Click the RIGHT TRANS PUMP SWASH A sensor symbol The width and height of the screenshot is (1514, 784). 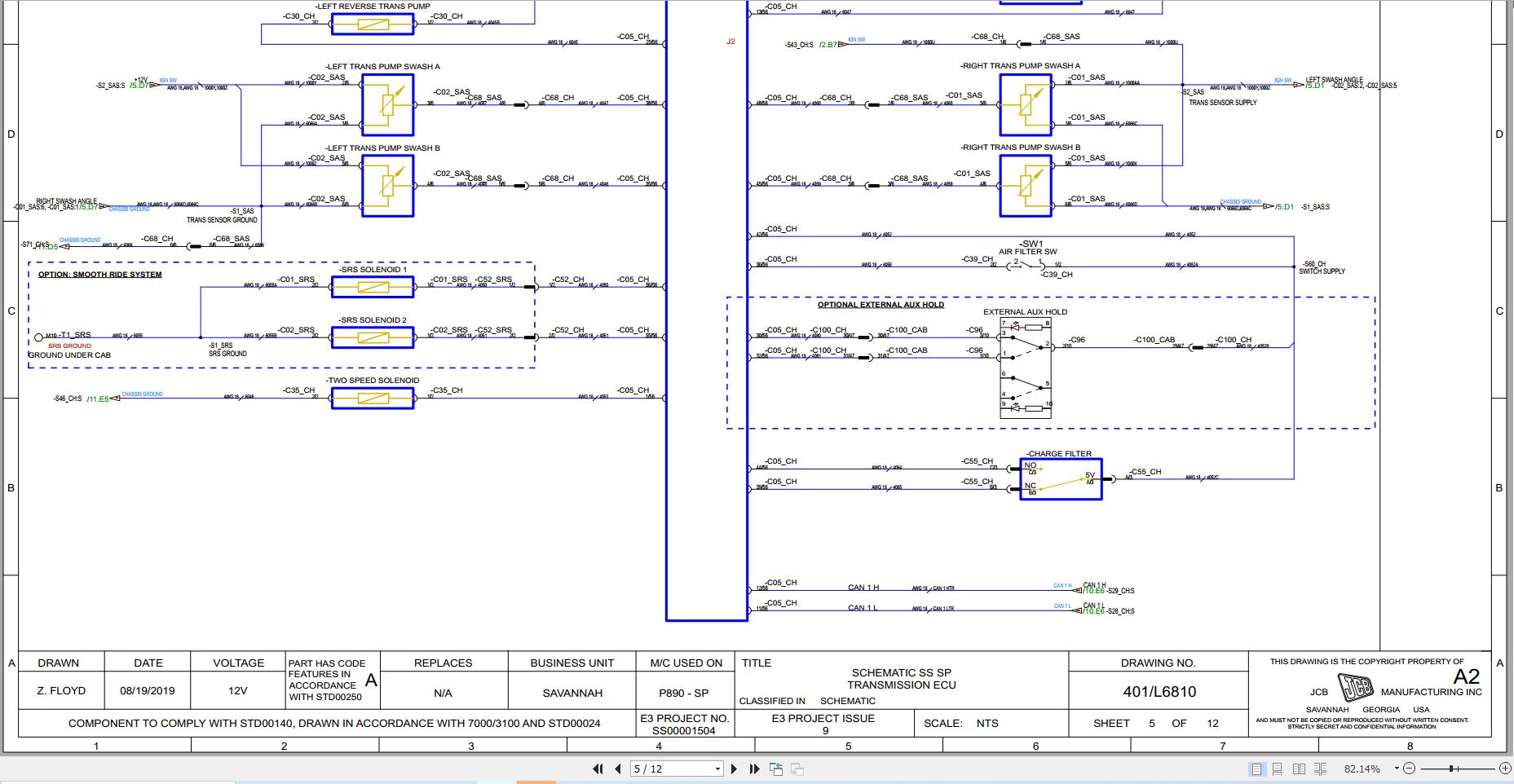tap(1026, 104)
